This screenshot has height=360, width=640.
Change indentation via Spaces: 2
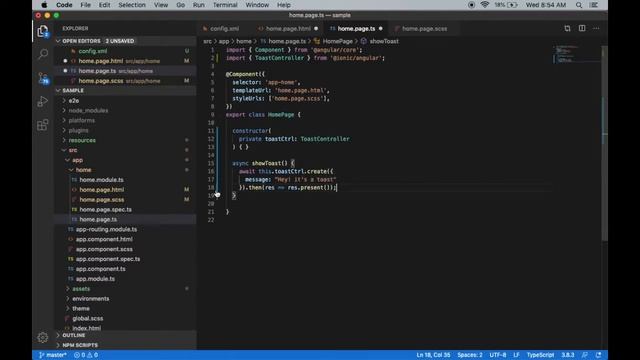coord(470,355)
